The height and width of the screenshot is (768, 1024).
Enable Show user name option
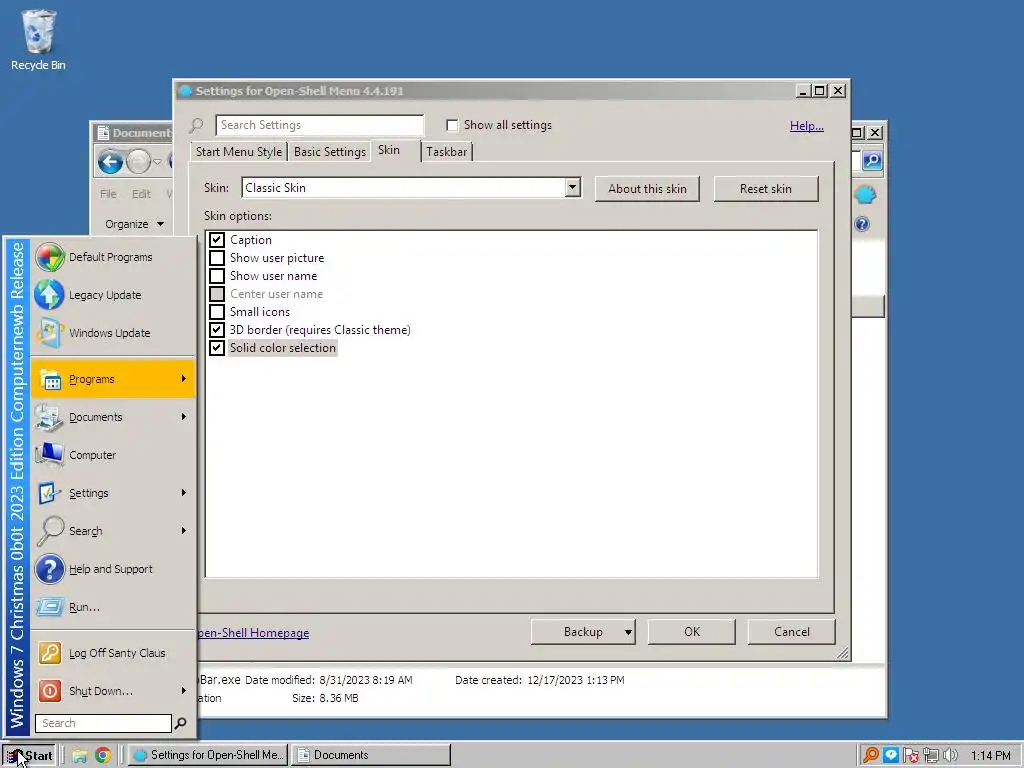(217, 276)
